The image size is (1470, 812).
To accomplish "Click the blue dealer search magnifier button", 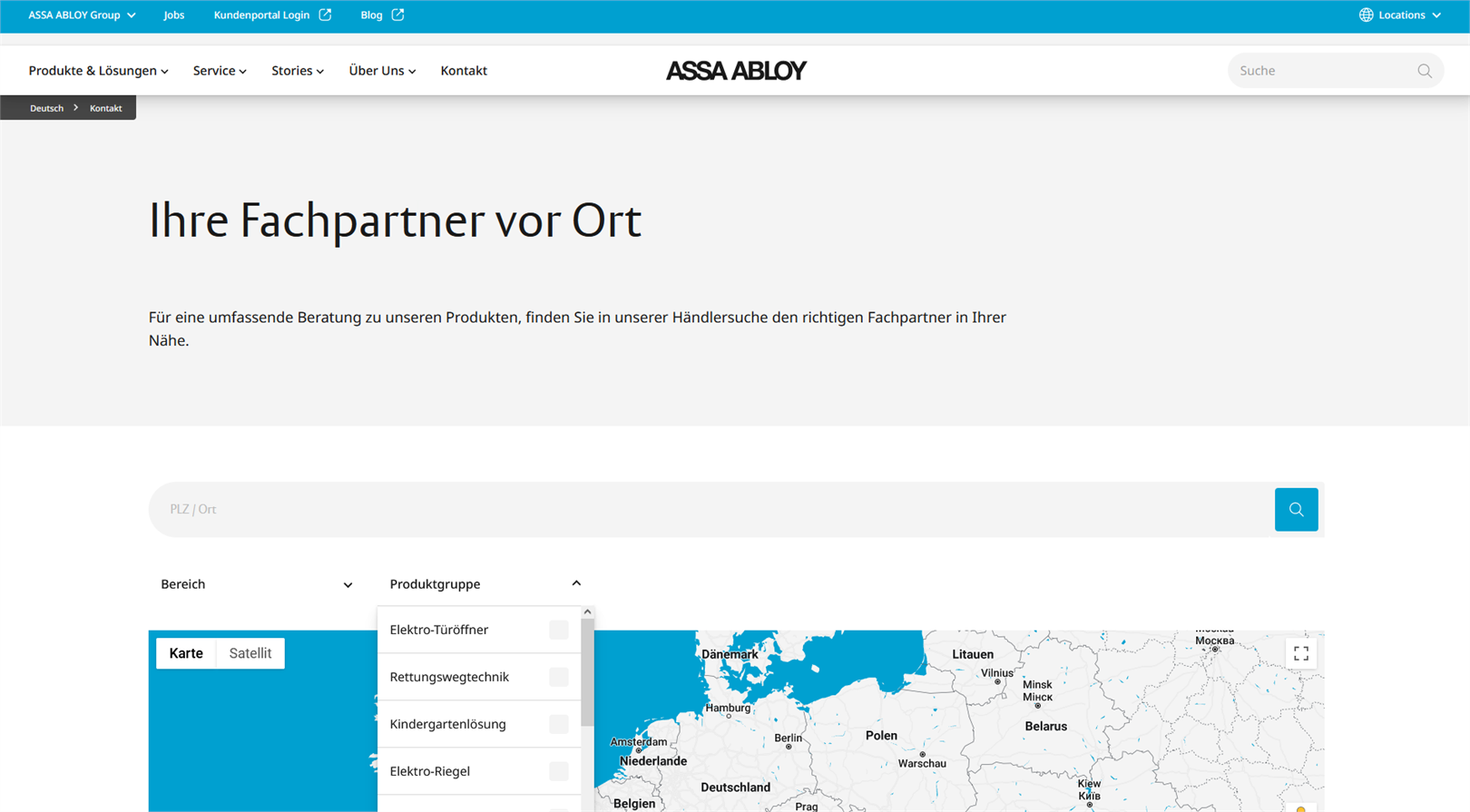I will 1296,509.
